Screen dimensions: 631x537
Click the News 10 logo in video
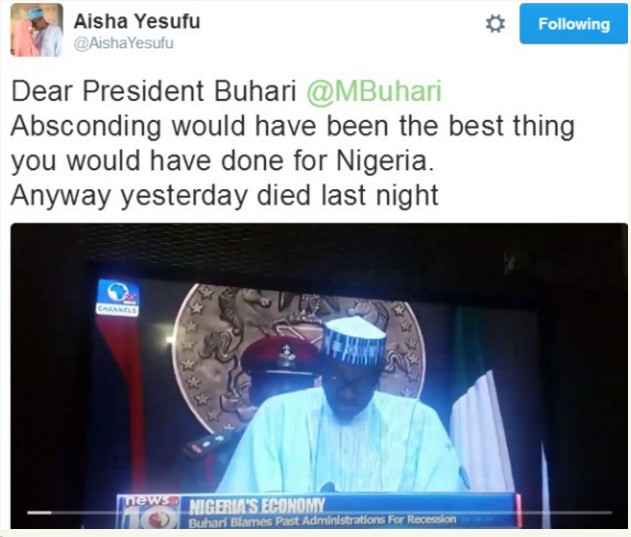click(x=149, y=511)
